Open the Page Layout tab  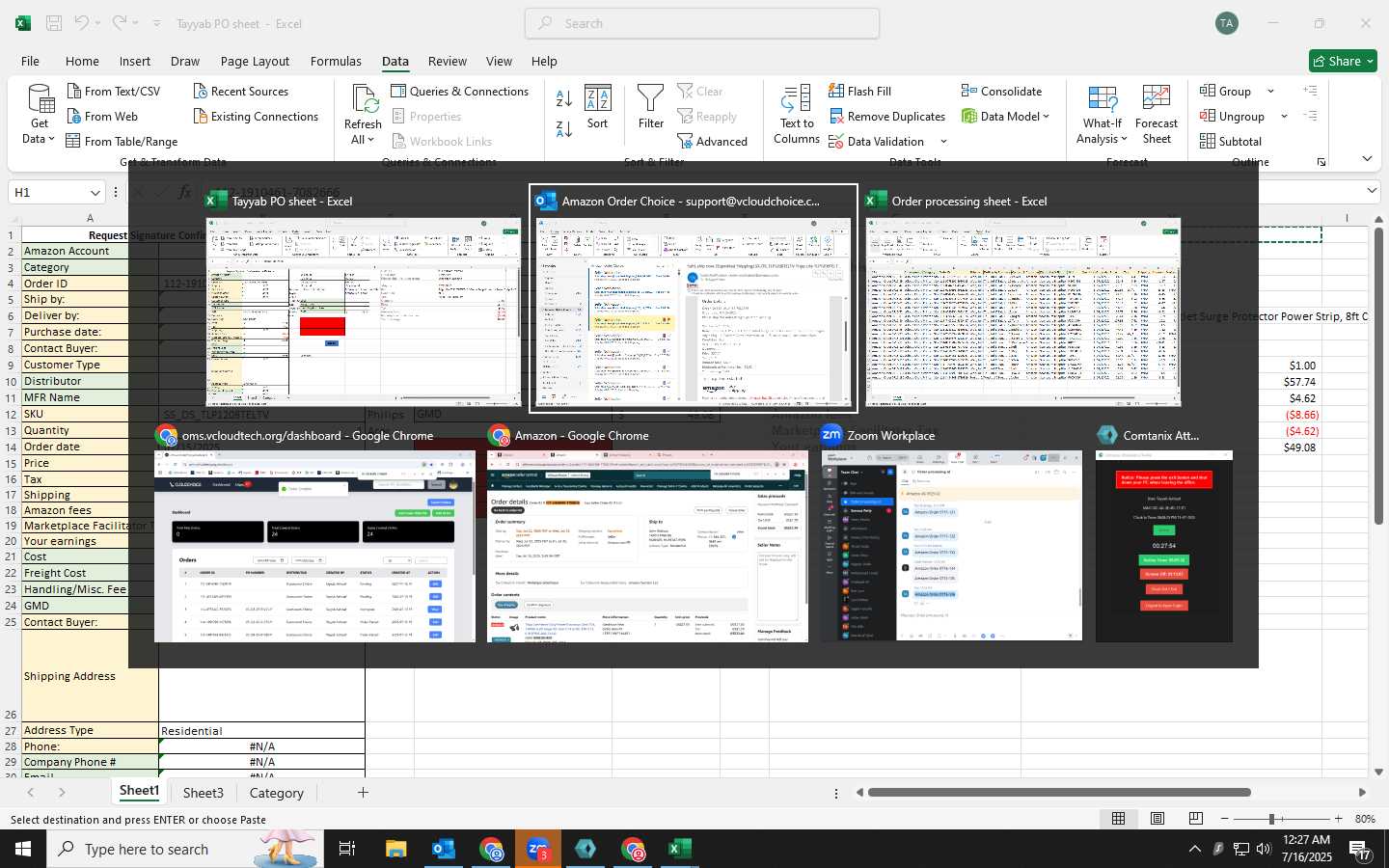pos(255,61)
